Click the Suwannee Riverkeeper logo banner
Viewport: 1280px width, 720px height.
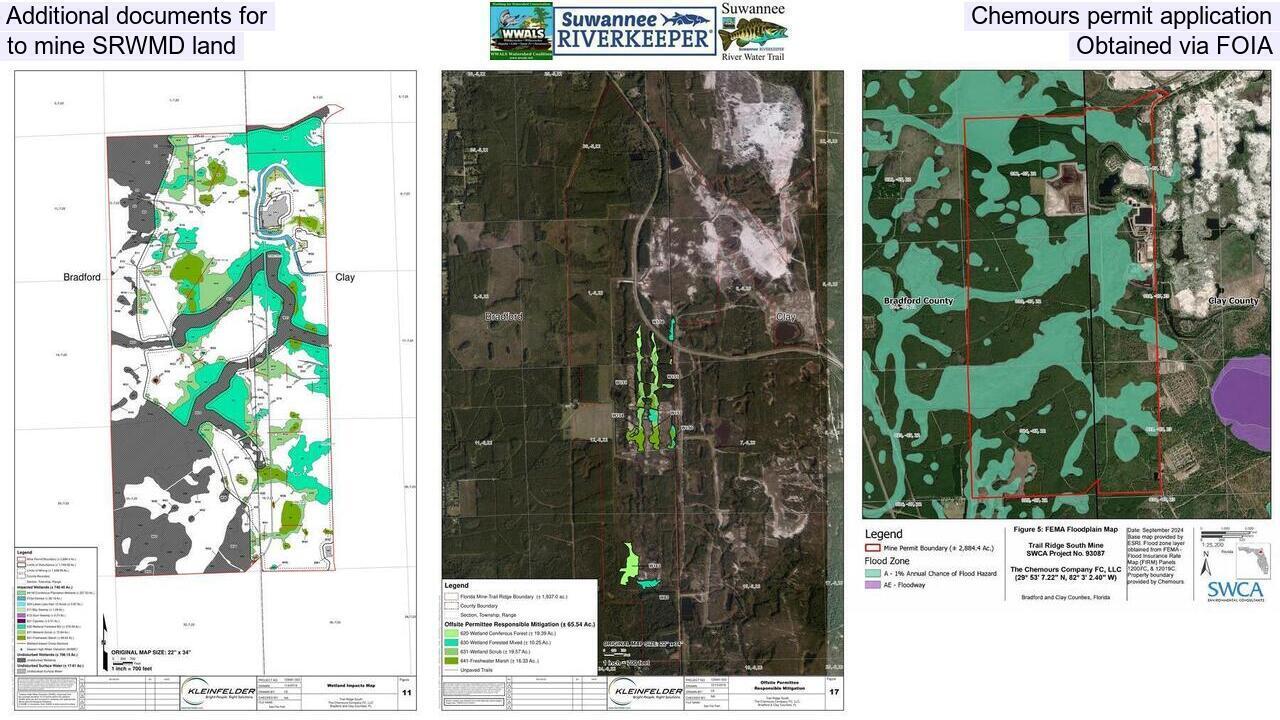point(635,32)
